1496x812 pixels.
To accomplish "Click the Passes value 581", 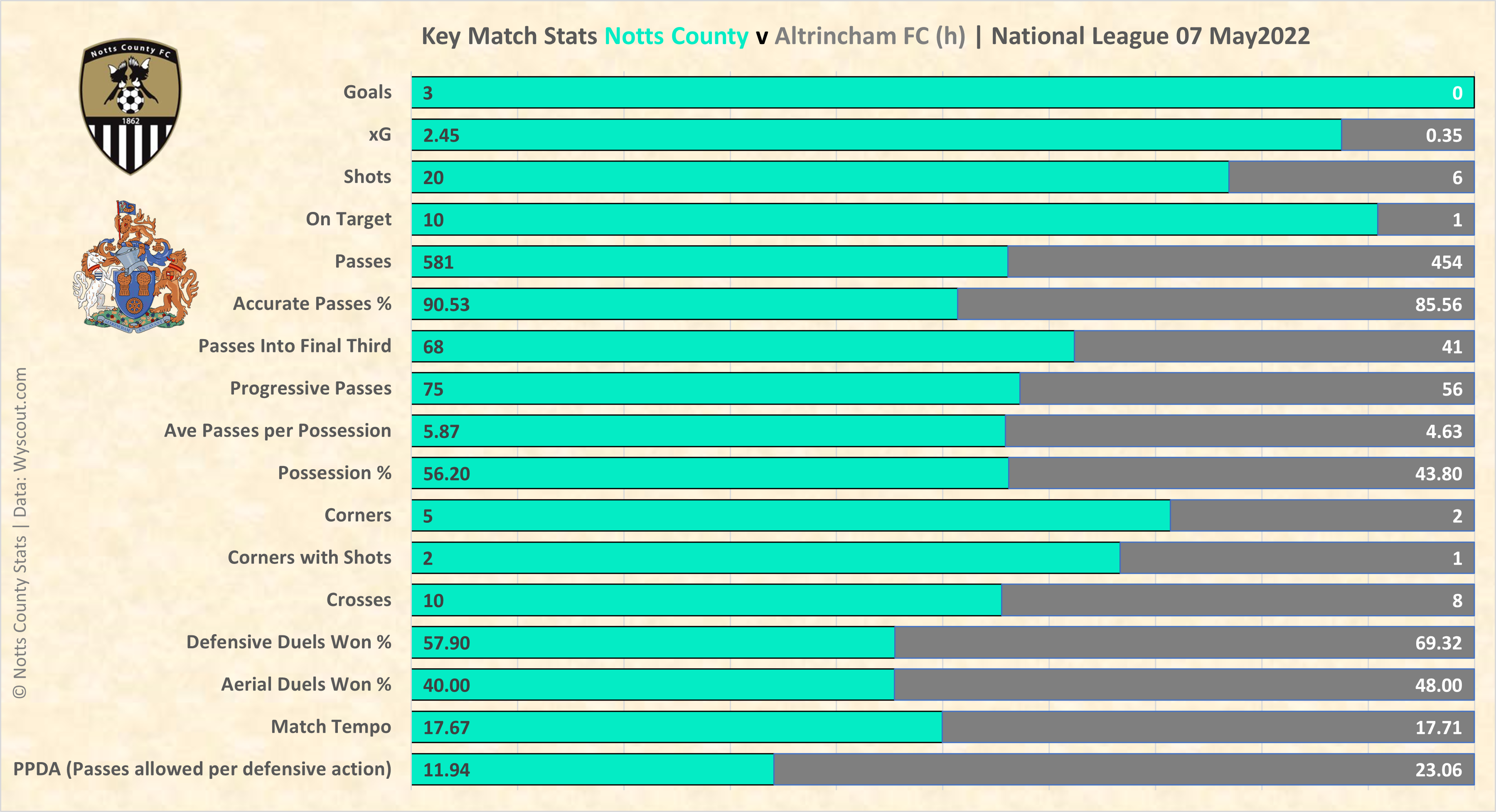I will point(438,262).
